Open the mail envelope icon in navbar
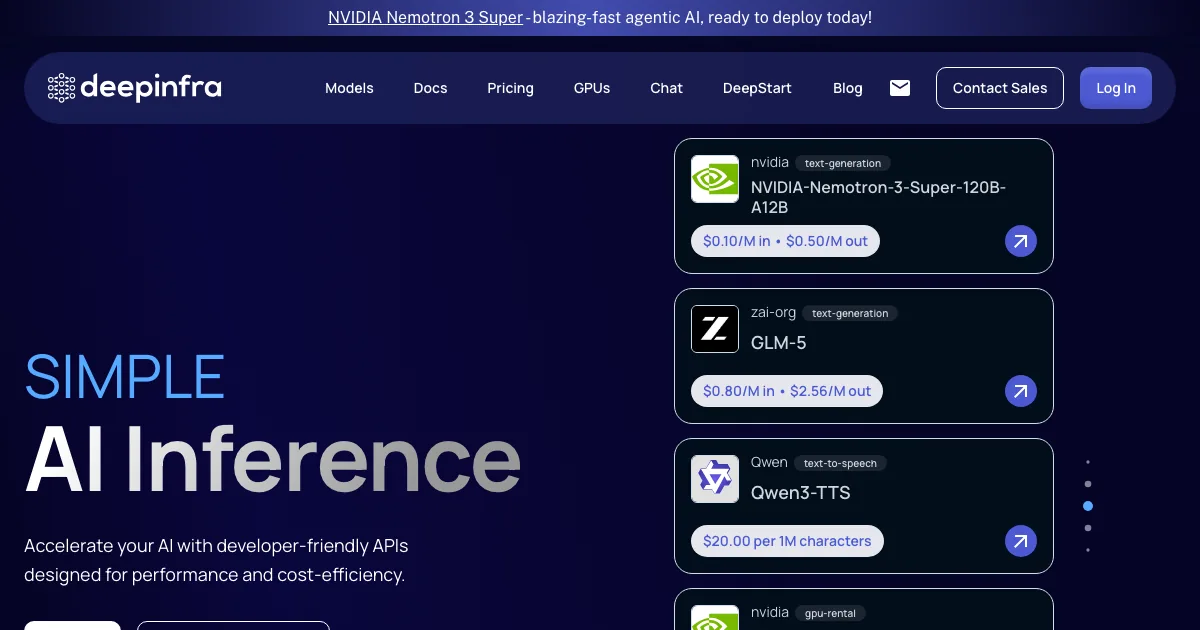Viewport: 1200px width, 630px height. pos(900,88)
